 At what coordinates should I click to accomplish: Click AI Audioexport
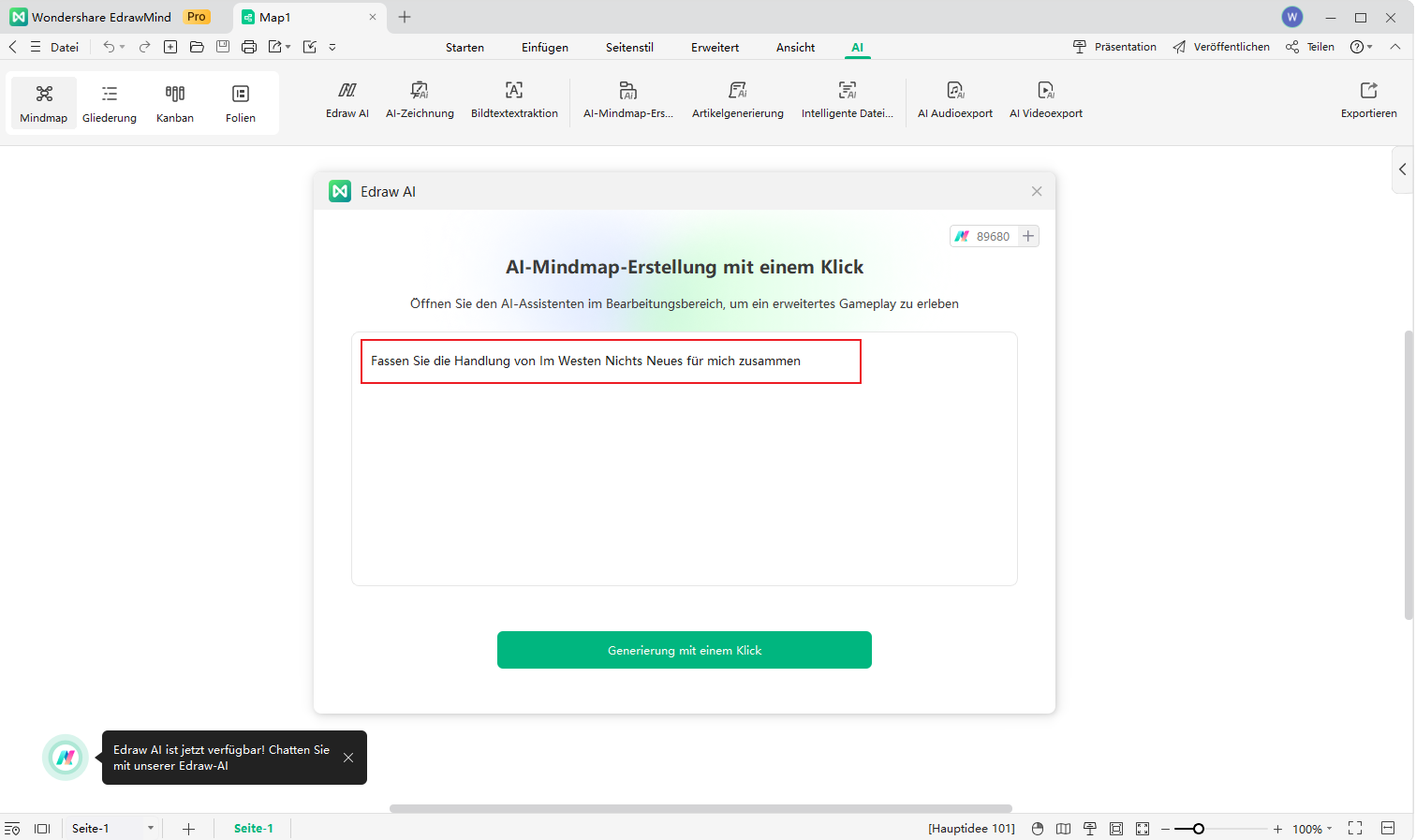pos(955,99)
